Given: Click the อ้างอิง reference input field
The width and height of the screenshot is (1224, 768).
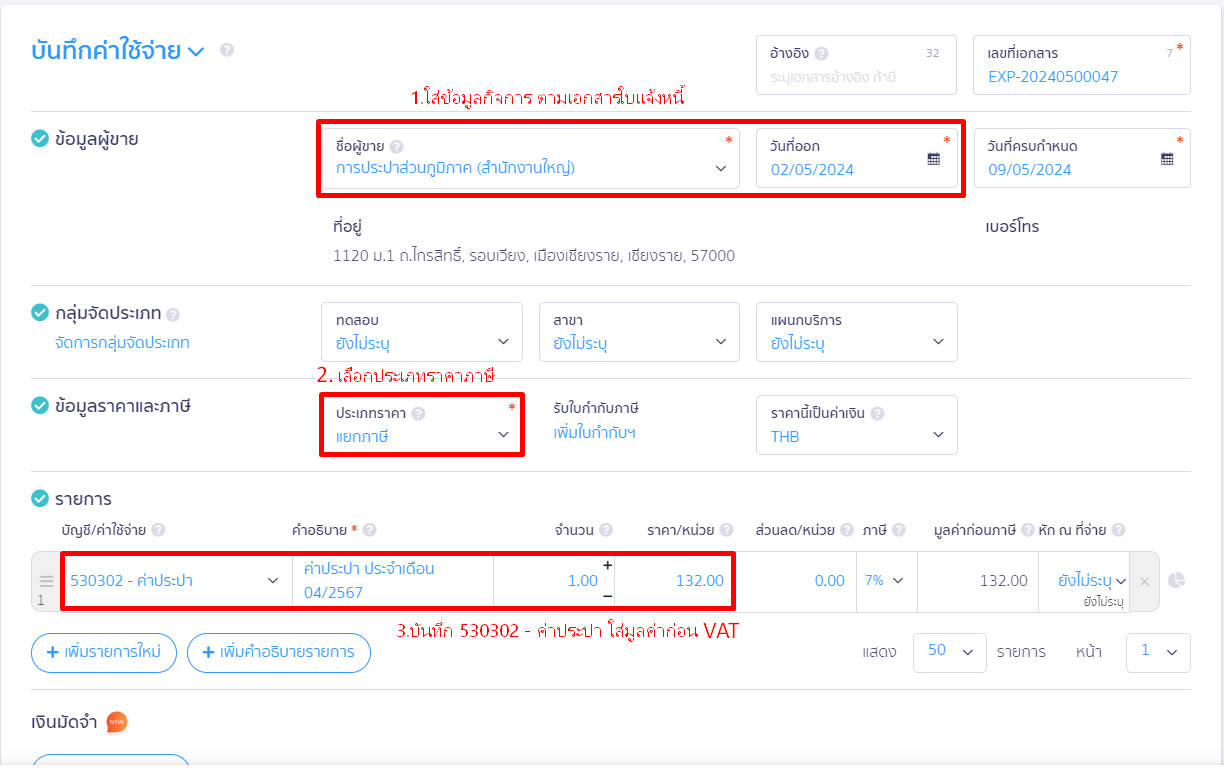Looking at the screenshot, I should coord(857,65).
